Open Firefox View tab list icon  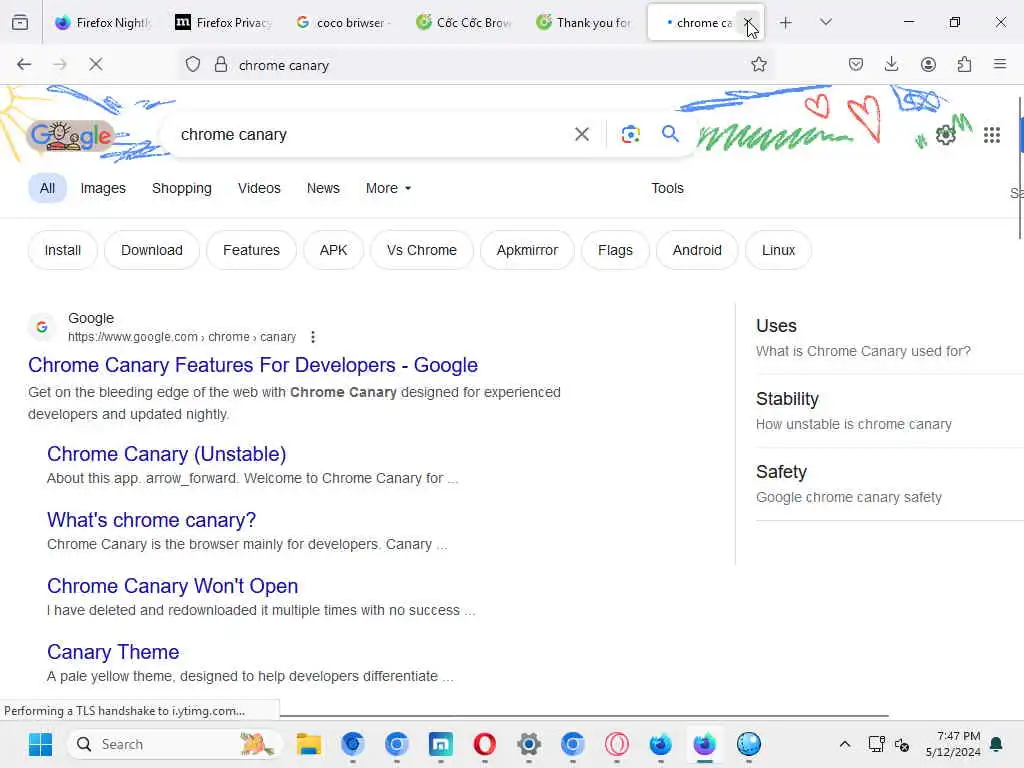click(x=20, y=23)
